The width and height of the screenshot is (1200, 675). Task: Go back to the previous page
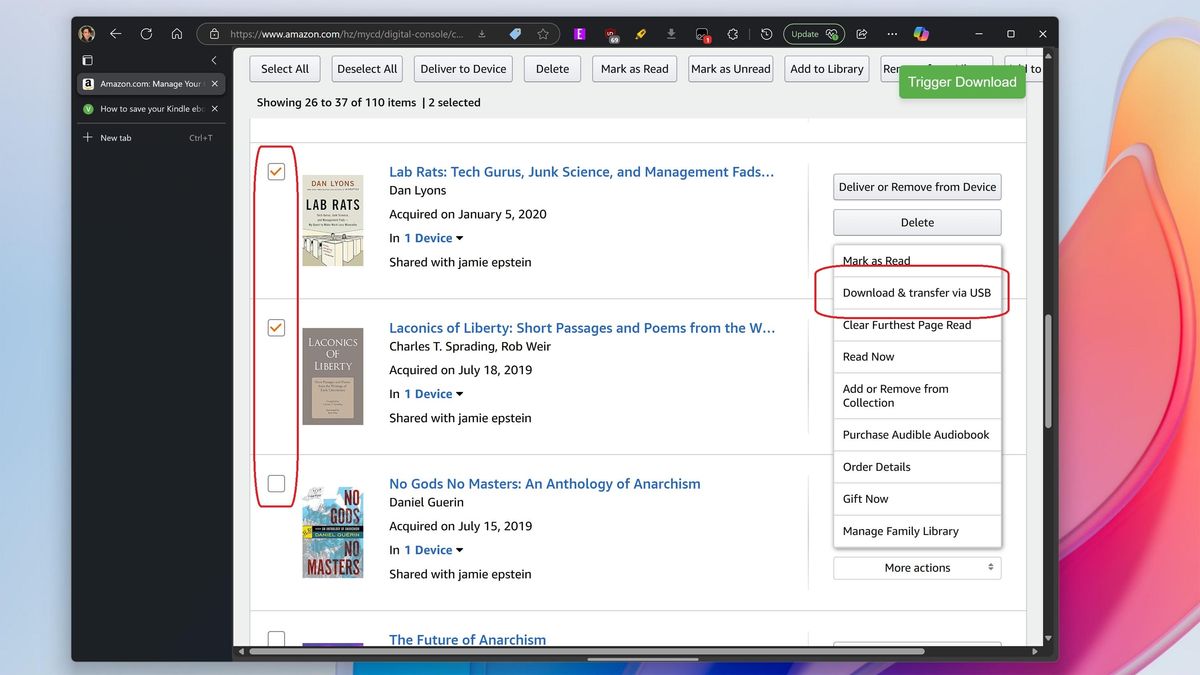point(116,33)
